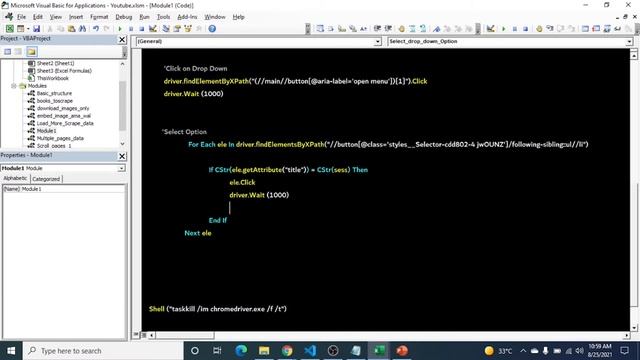
Task: Click the View Microsoft Excel icon
Action: [9, 29]
